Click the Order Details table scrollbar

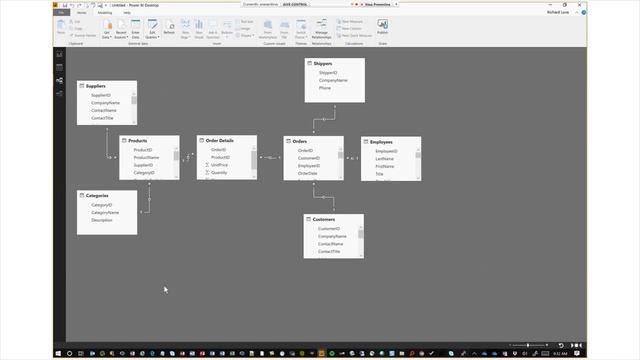254,160
